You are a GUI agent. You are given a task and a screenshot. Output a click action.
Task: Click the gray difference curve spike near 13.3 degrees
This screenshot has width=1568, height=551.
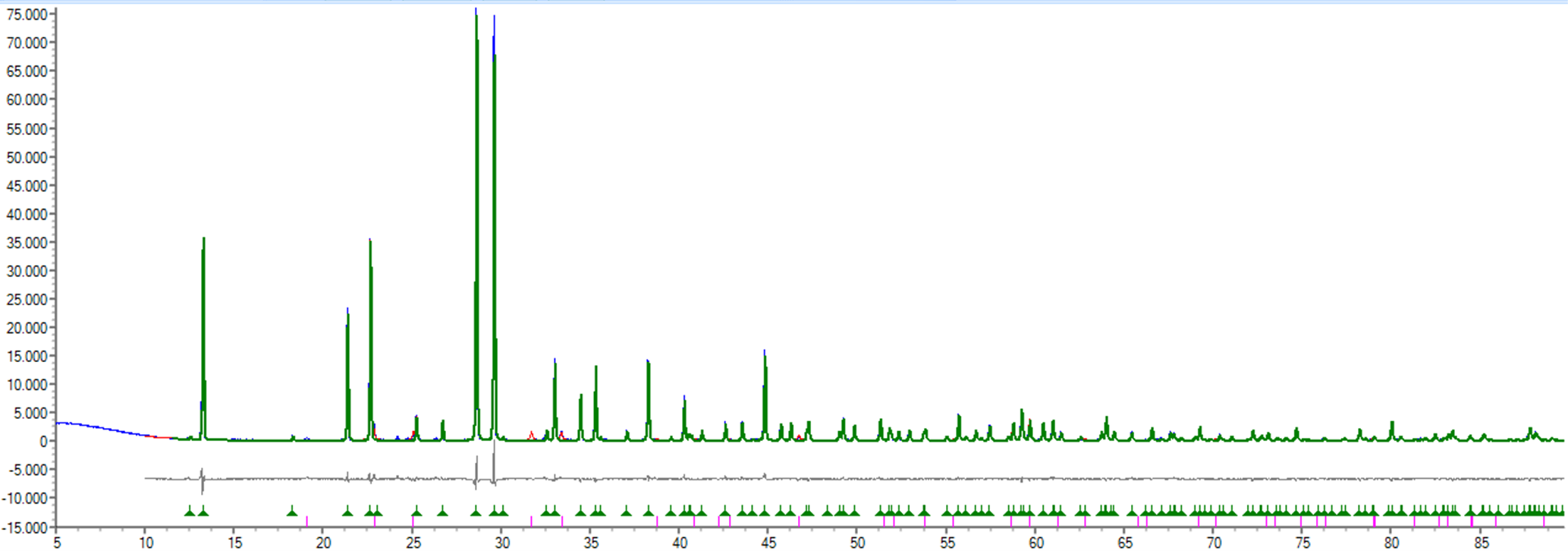[203, 480]
